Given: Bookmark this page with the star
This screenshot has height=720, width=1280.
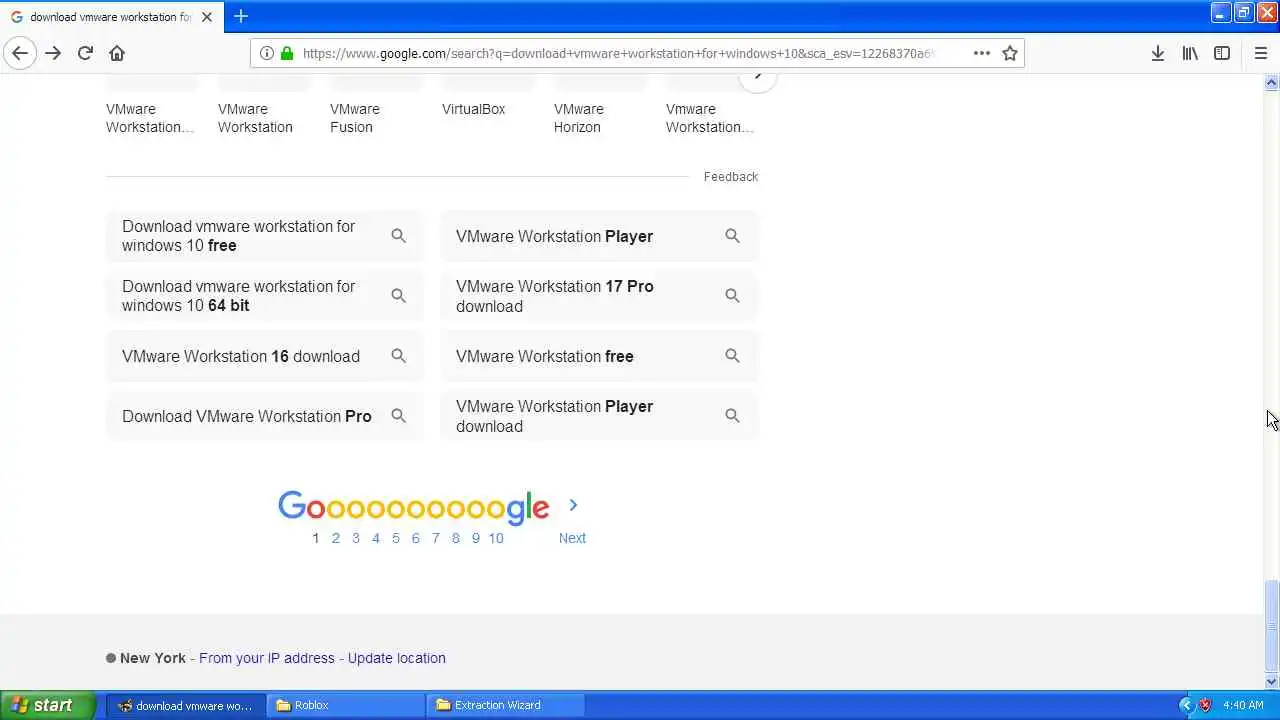Looking at the screenshot, I should pos(1010,53).
